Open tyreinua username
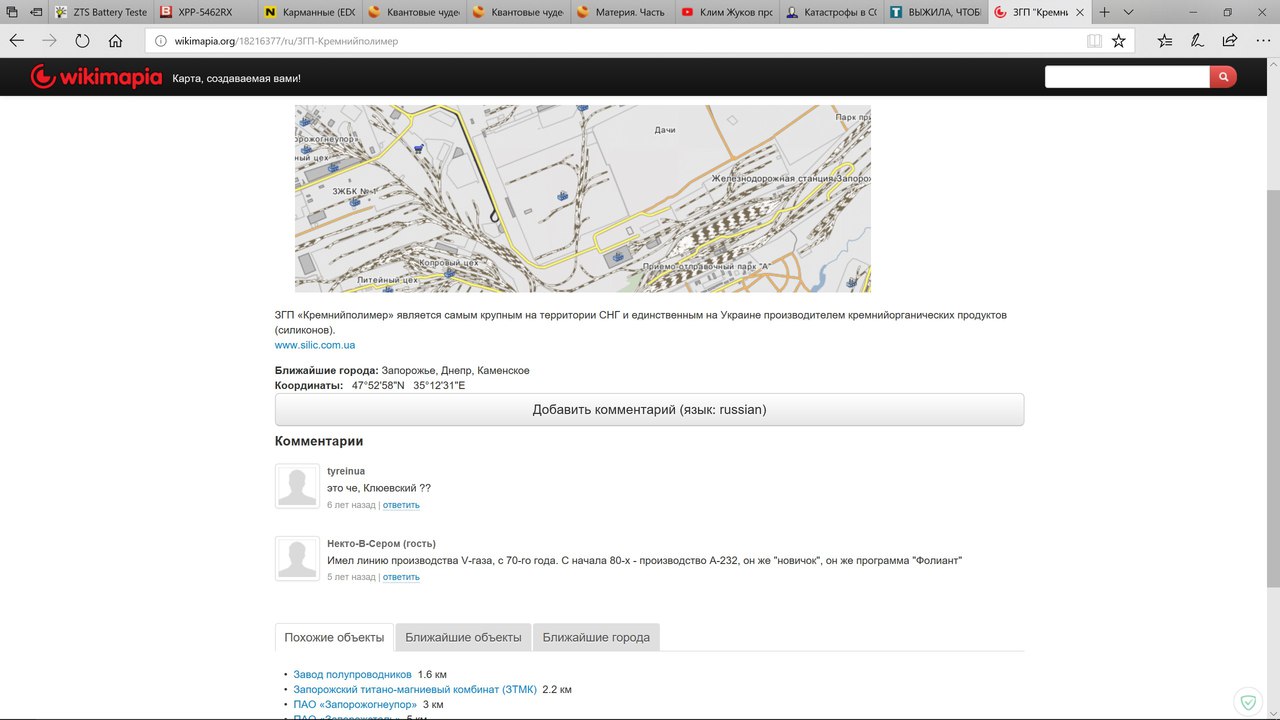Image resolution: width=1280 pixels, height=720 pixels. pyautogui.click(x=346, y=471)
